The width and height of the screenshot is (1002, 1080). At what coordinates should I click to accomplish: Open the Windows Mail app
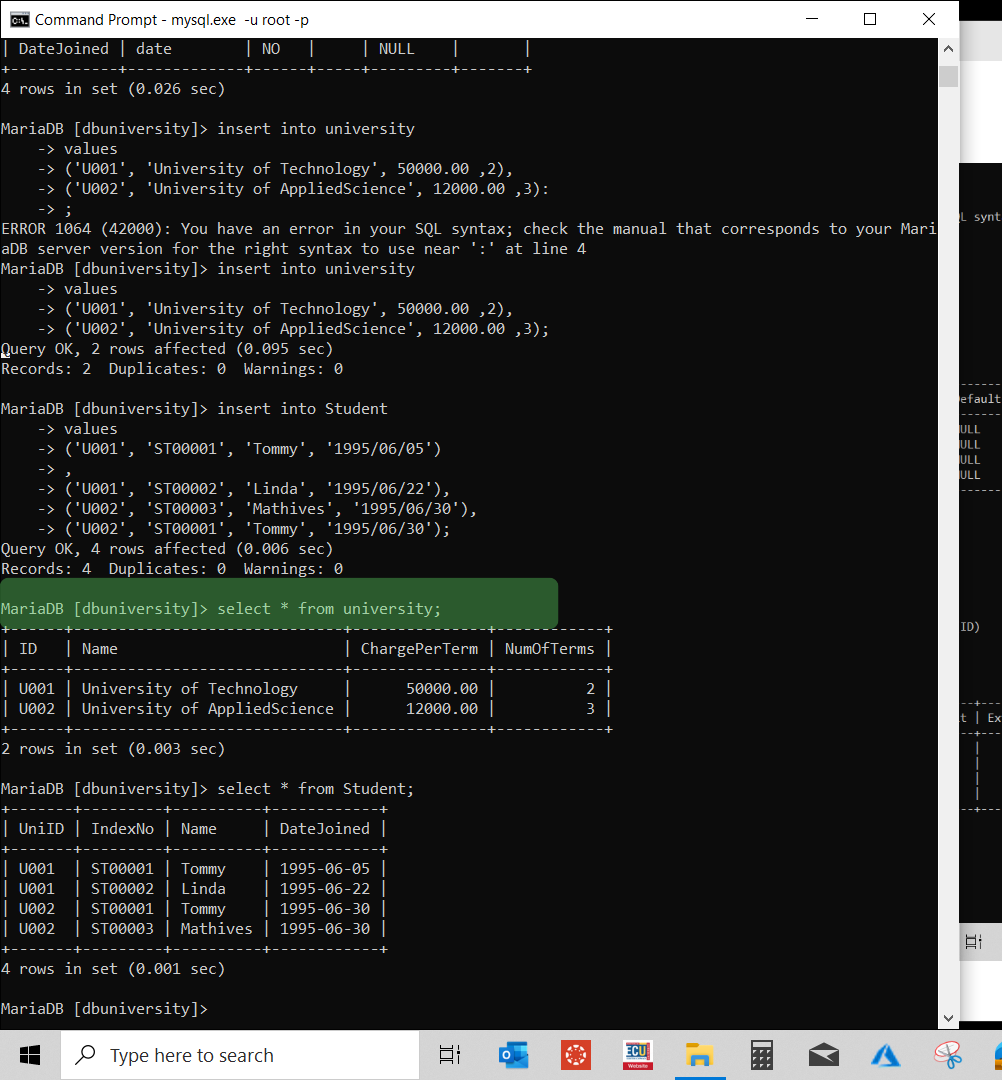(x=823, y=1054)
